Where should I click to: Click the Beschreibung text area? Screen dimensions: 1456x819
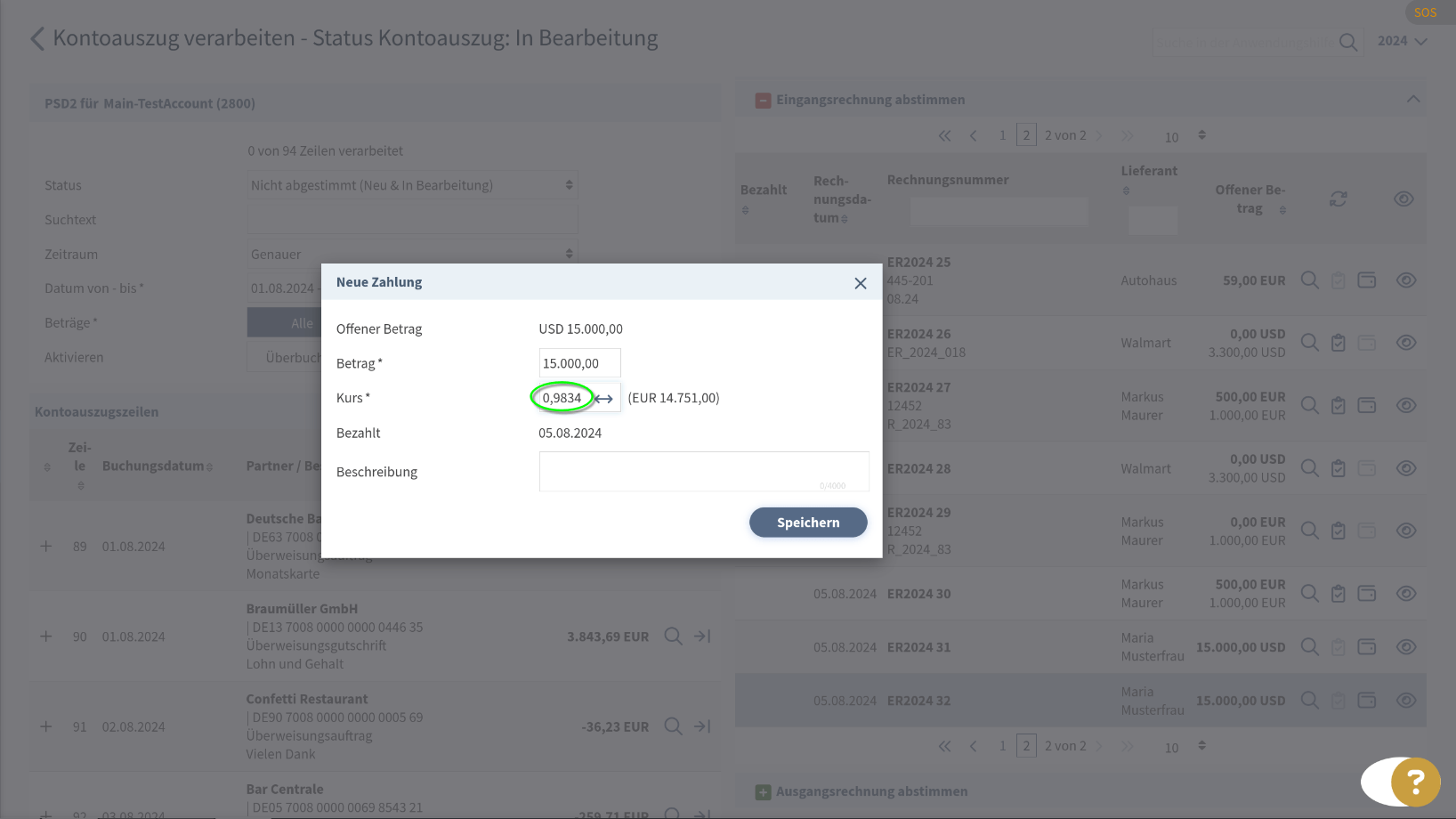(x=703, y=471)
